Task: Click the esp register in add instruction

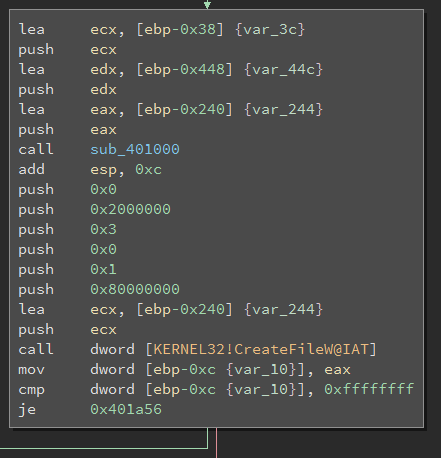Action: [x=103, y=170]
